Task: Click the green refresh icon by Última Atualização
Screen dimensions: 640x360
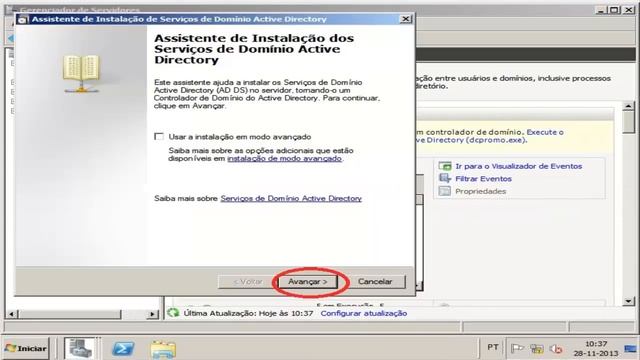Action: click(173, 313)
